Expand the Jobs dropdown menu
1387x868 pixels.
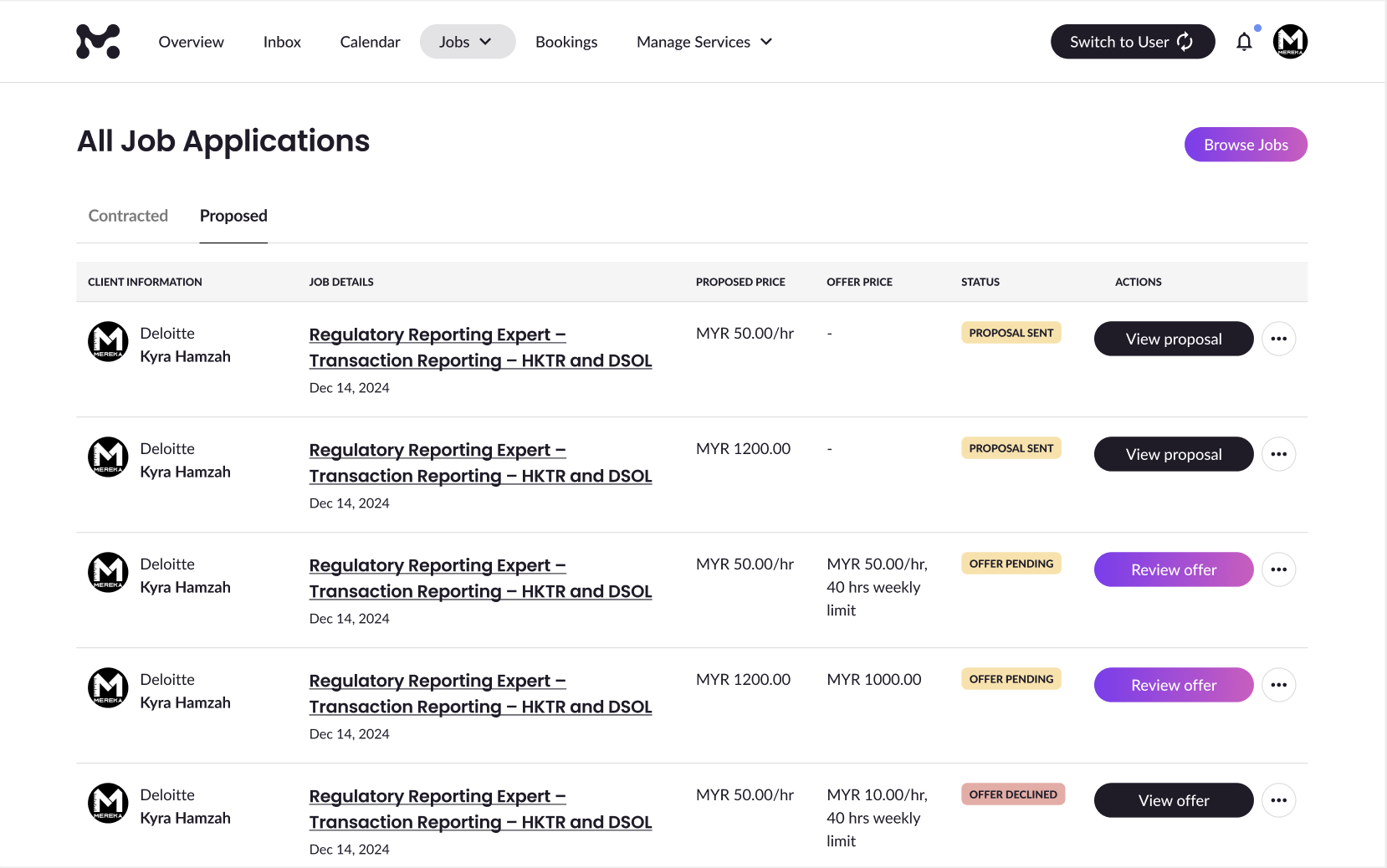[x=467, y=42]
